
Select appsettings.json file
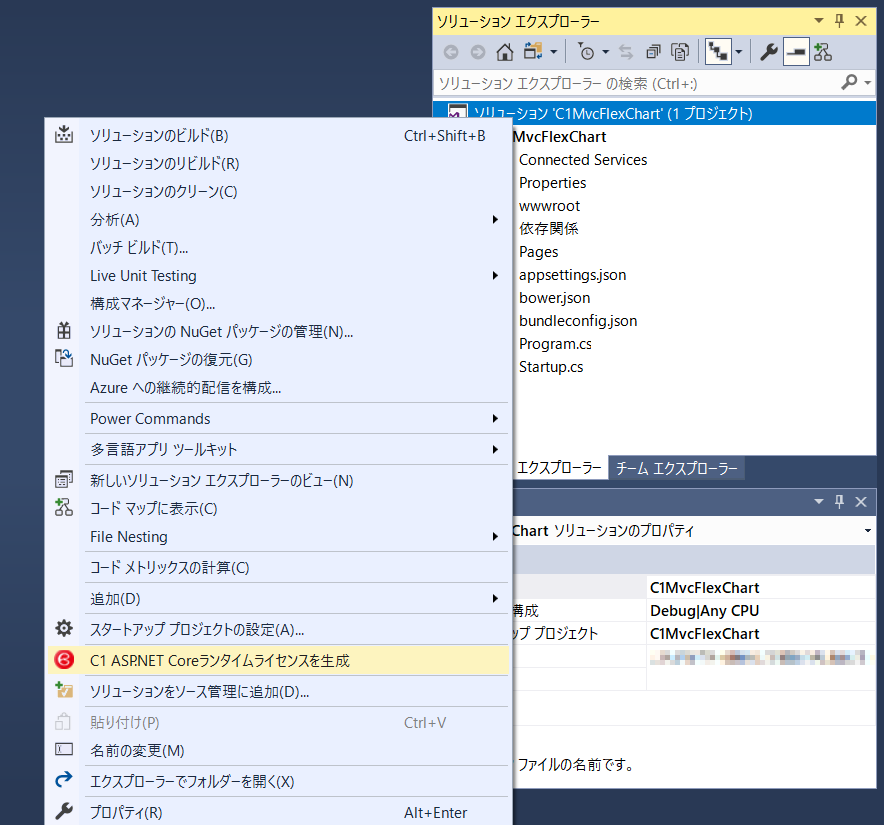(x=572, y=275)
